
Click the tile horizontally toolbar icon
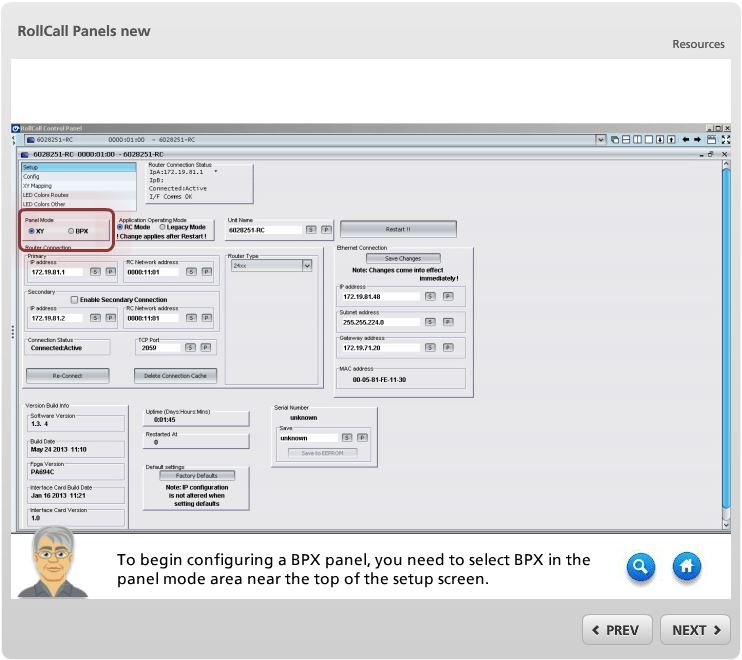[x=626, y=140]
